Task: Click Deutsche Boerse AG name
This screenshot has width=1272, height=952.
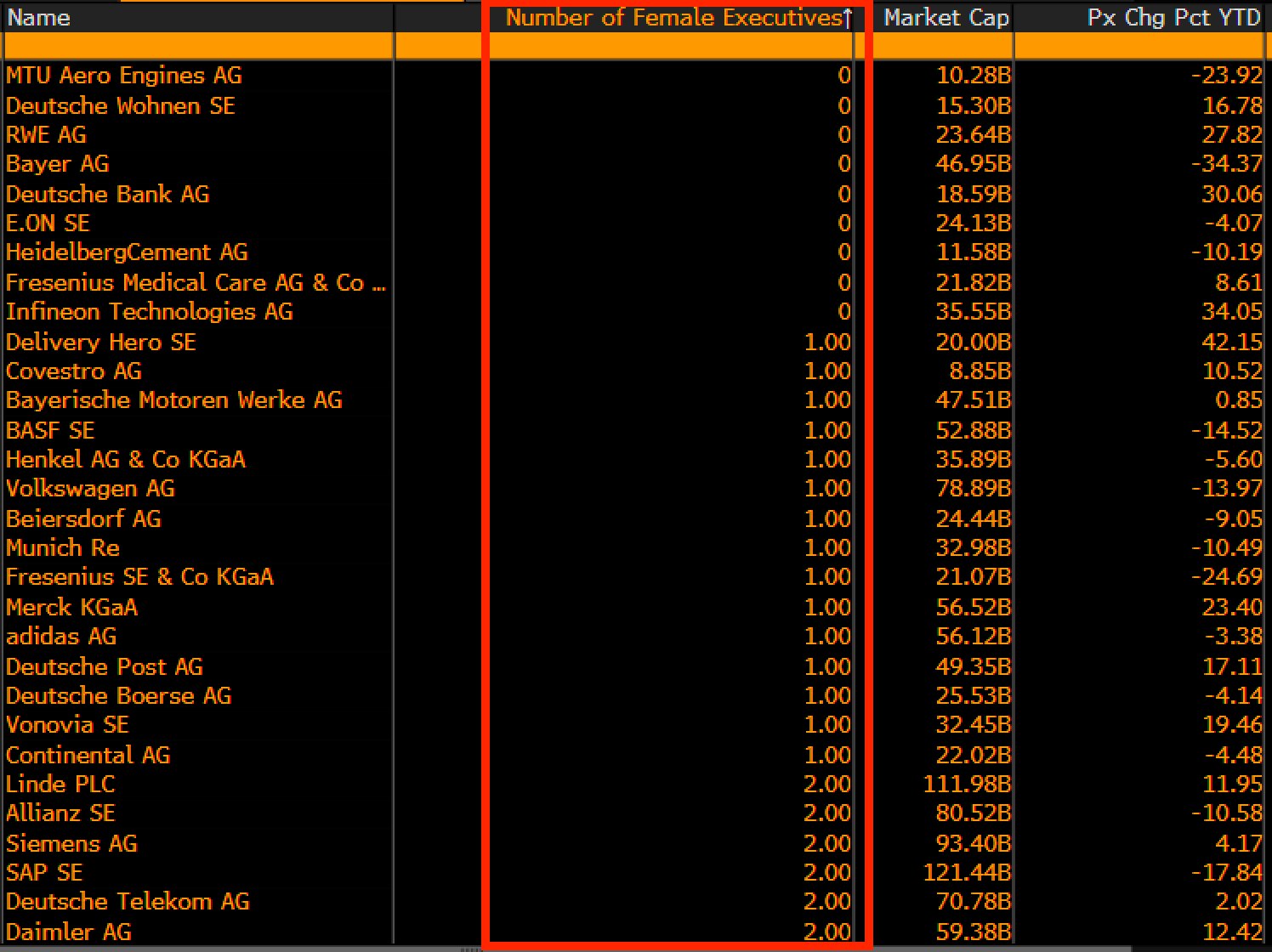Action: click(x=119, y=696)
